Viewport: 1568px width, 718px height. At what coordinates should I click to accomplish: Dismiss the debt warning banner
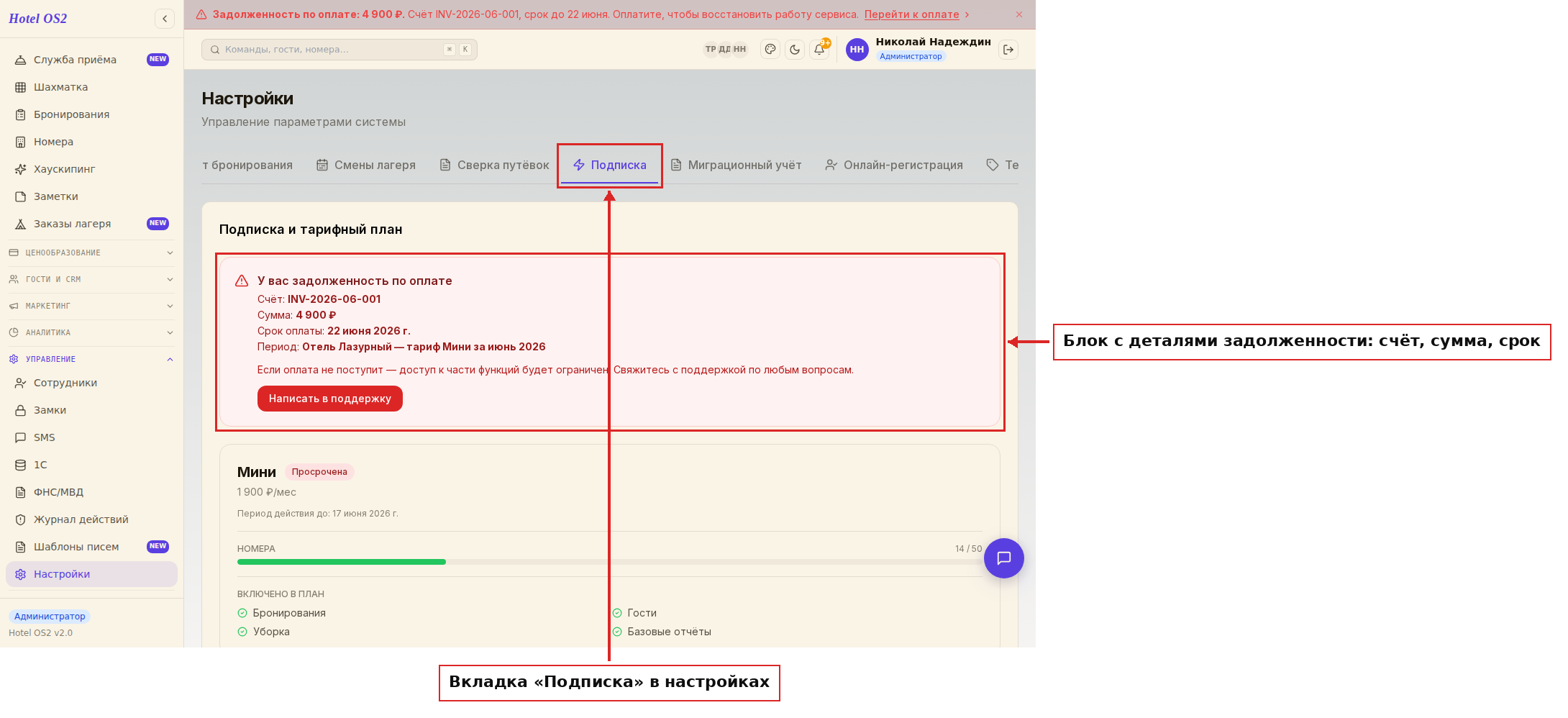1019,14
